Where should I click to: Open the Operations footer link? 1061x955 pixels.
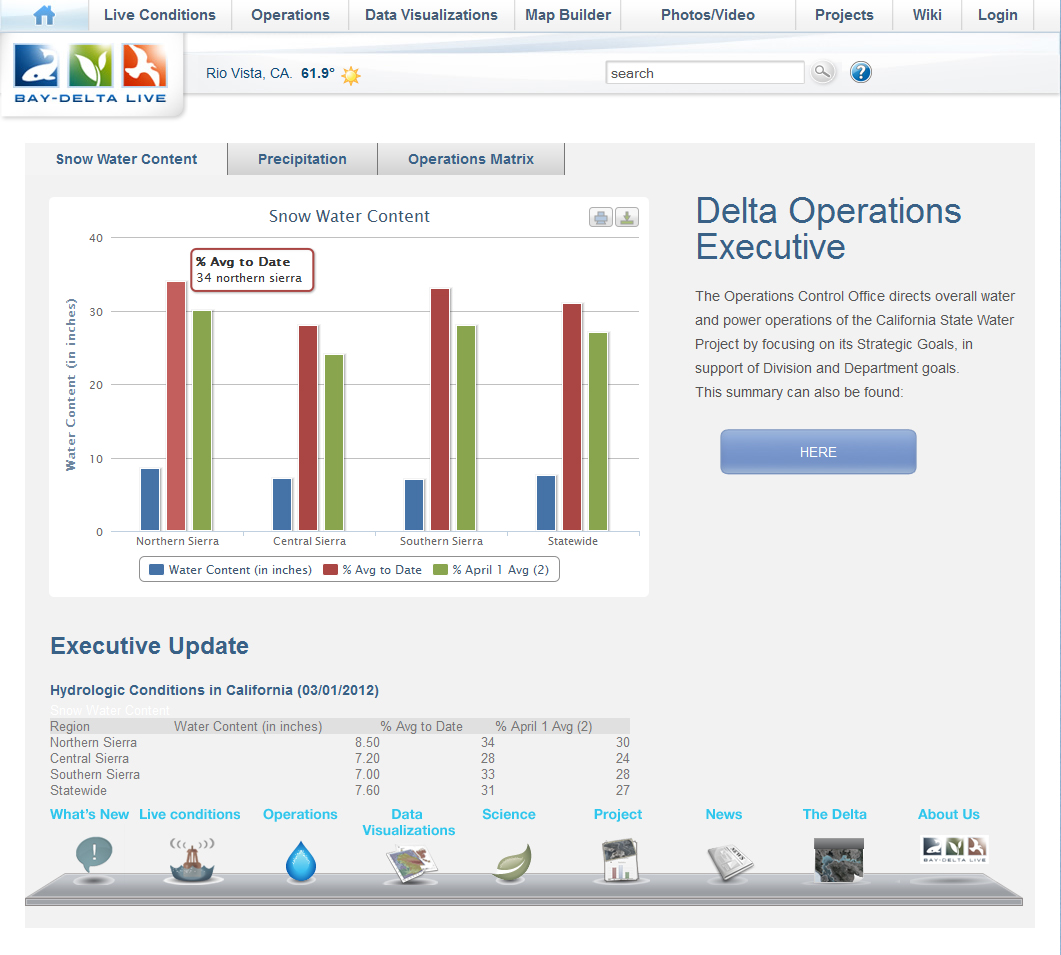pos(300,814)
